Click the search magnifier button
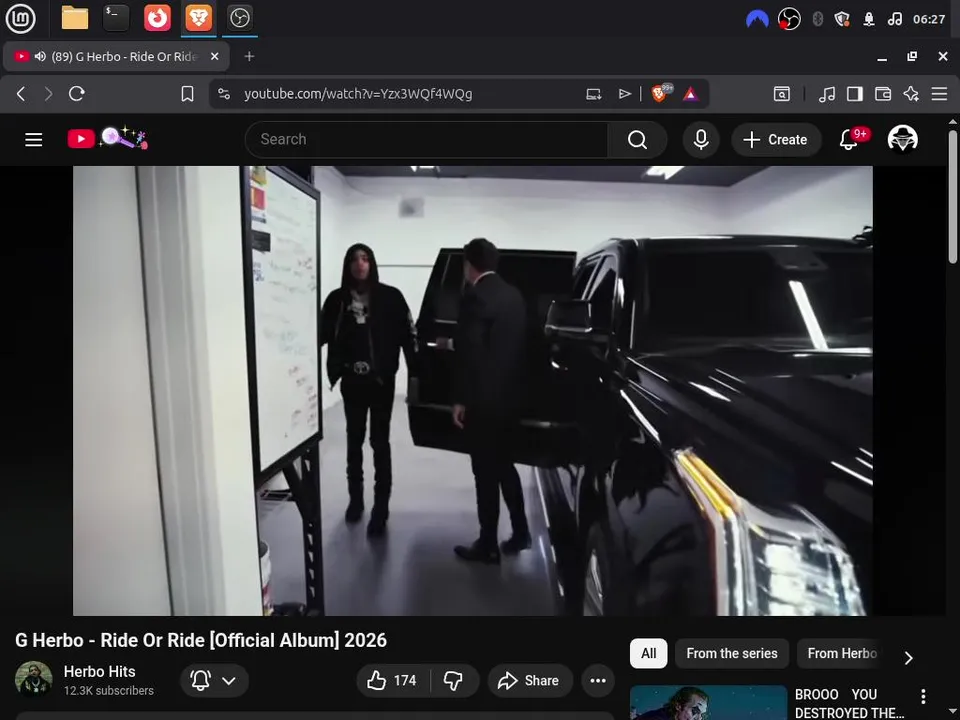This screenshot has height=720, width=960. pos(637,140)
